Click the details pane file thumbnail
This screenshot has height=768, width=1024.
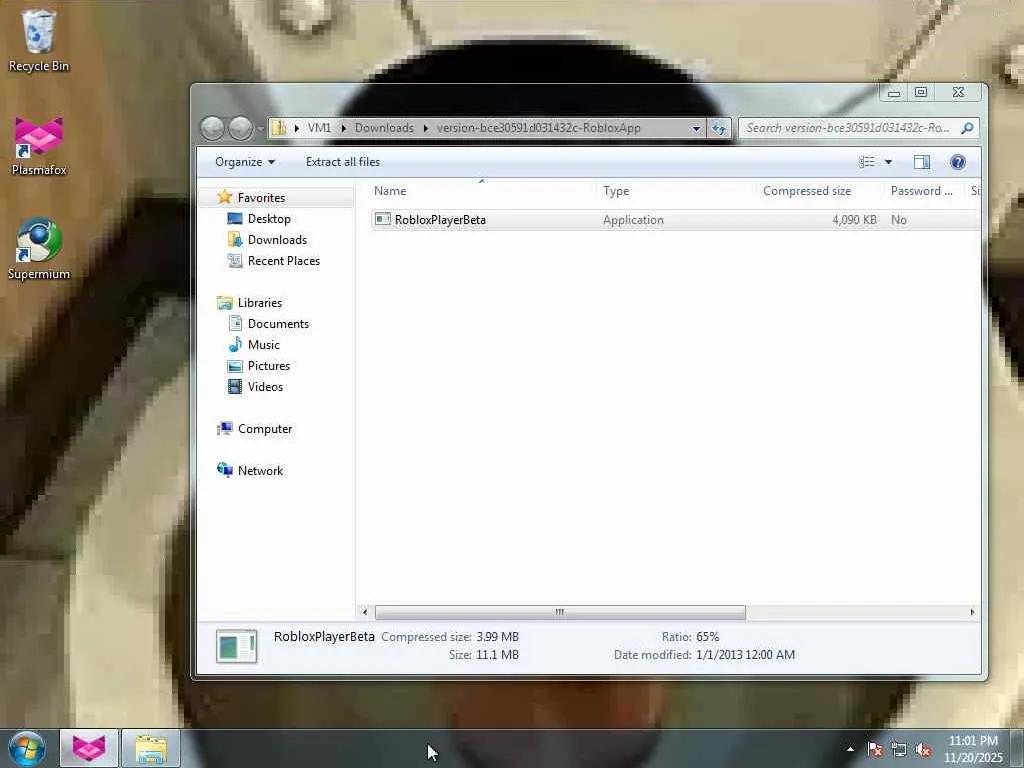coord(236,646)
